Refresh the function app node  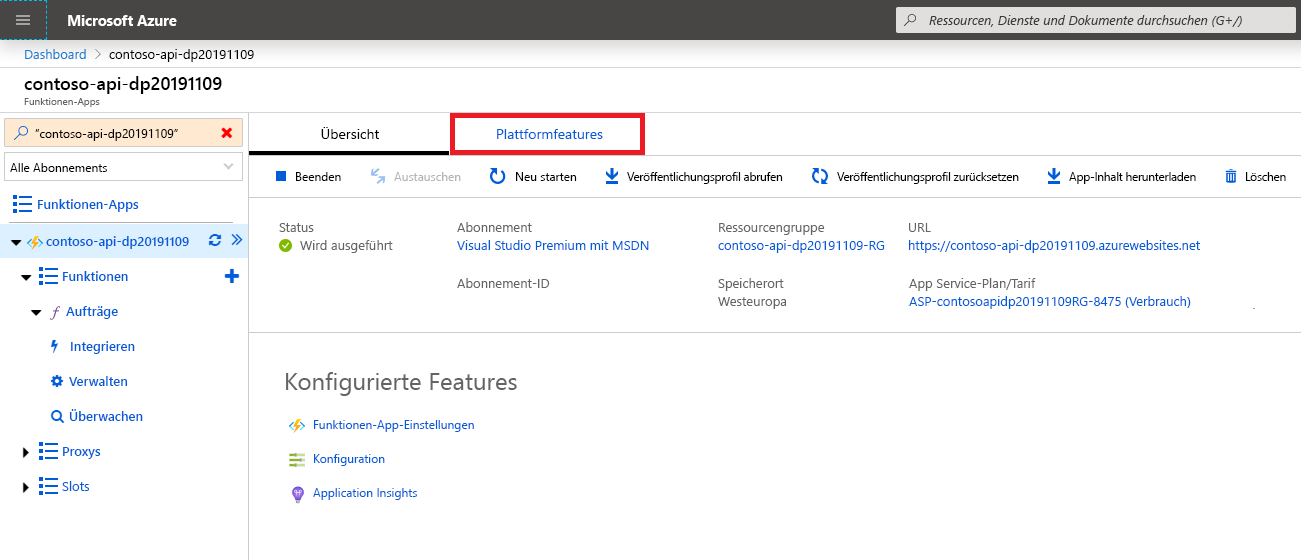[214, 240]
